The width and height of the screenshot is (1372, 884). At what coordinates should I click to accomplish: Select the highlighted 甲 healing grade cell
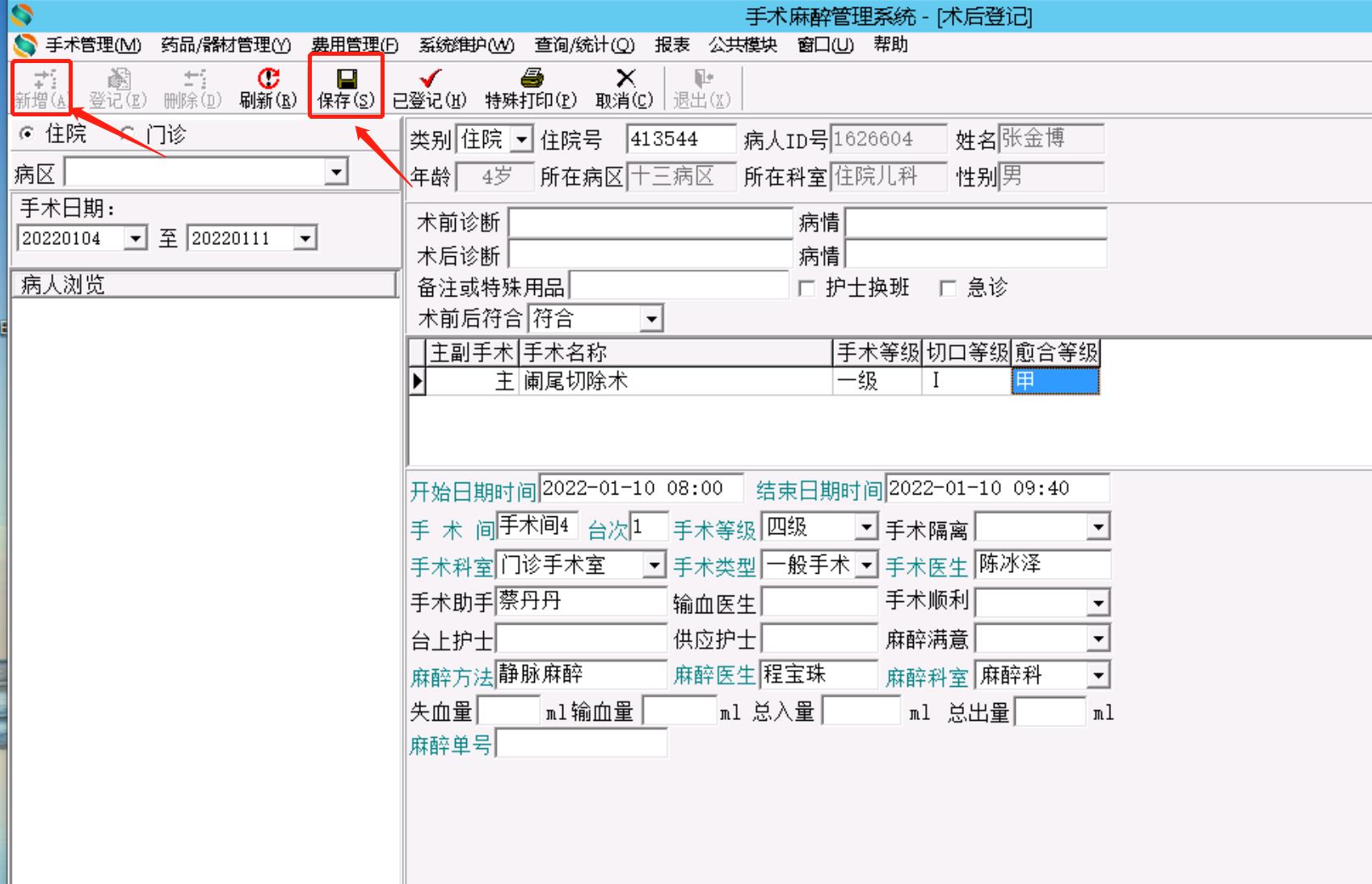1055,381
